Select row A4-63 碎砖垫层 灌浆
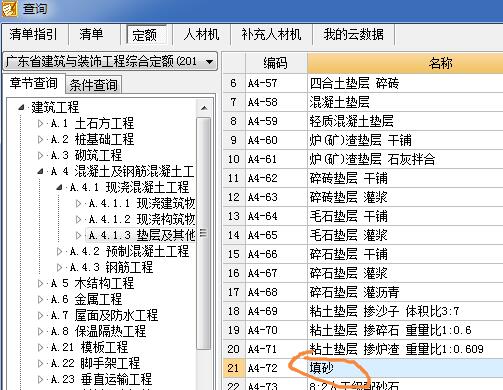This screenshot has height=390, width=503. click(363, 197)
